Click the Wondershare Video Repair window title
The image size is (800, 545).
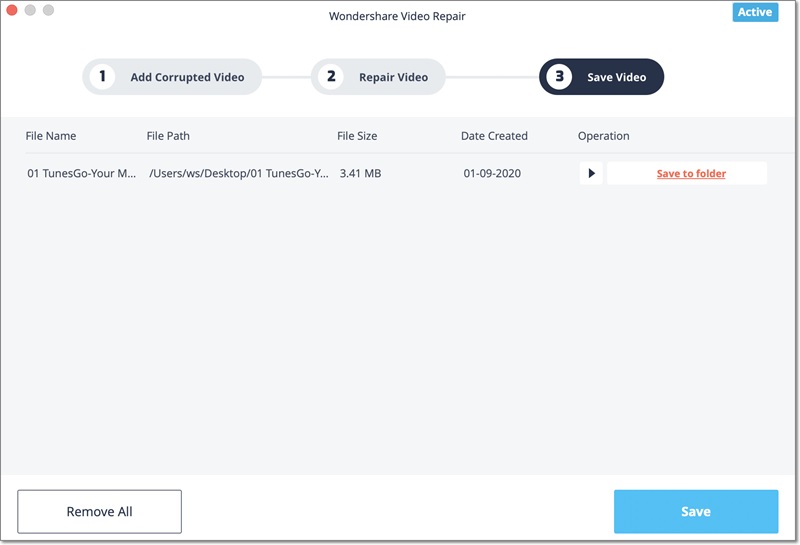click(397, 16)
